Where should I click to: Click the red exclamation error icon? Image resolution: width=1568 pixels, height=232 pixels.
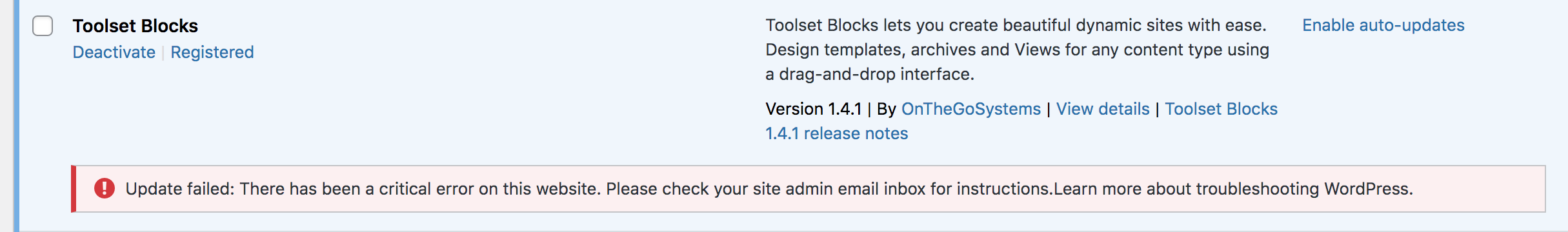pos(105,188)
